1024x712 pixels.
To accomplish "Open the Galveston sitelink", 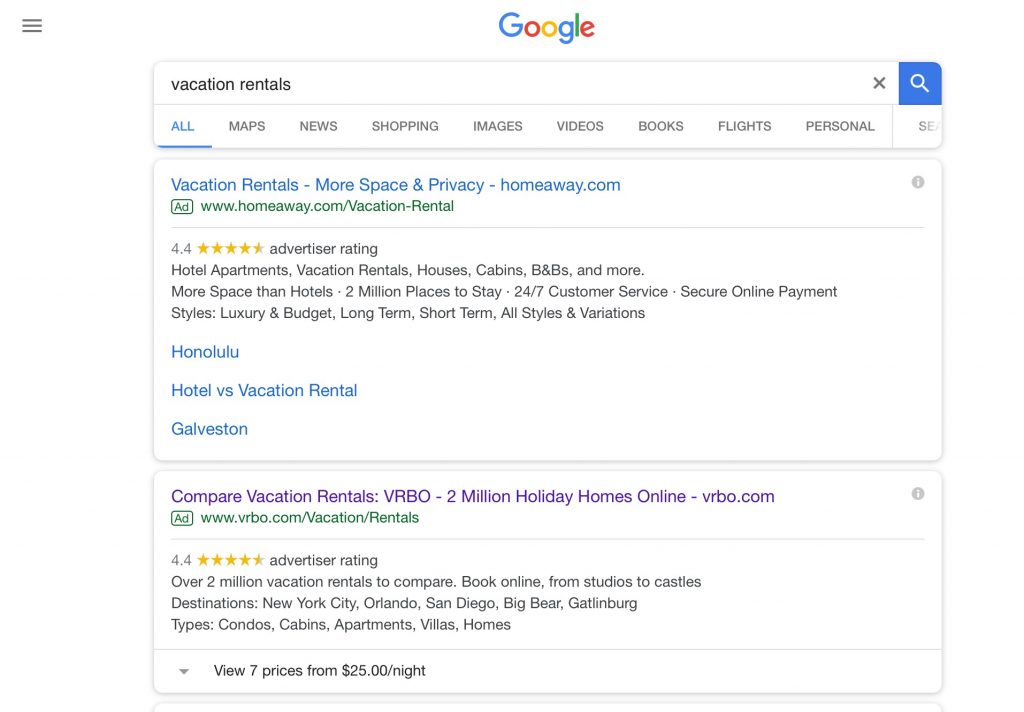I will (x=210, y=429).
